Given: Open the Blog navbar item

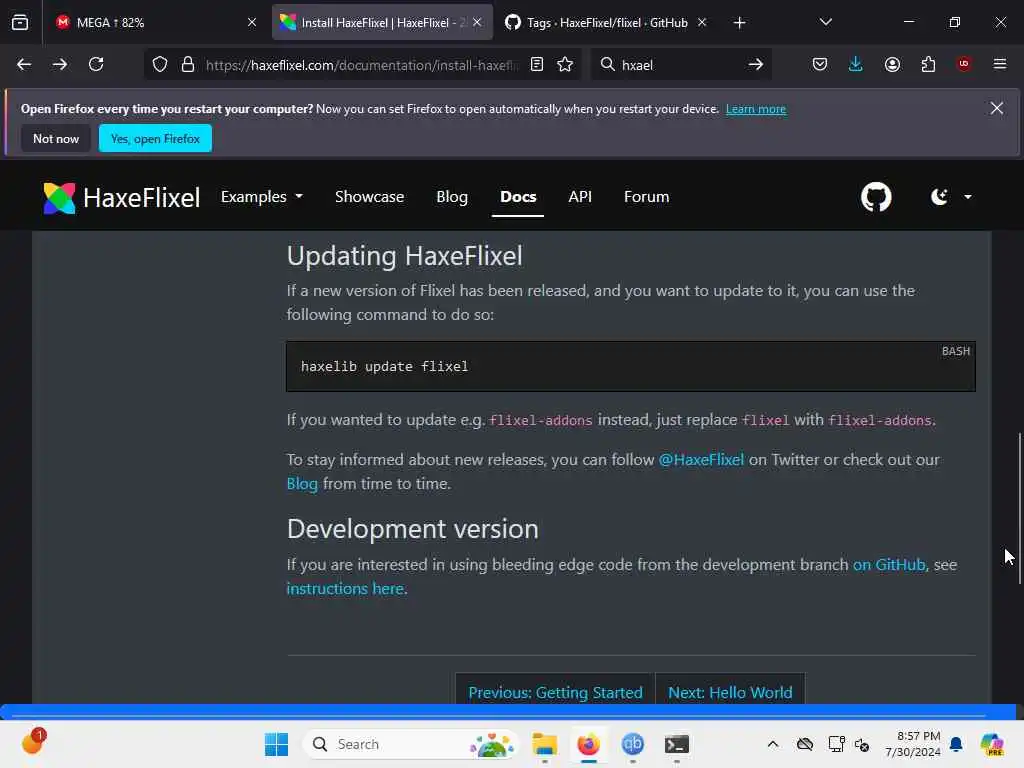Looking at the screenshot, I should 452,197.
